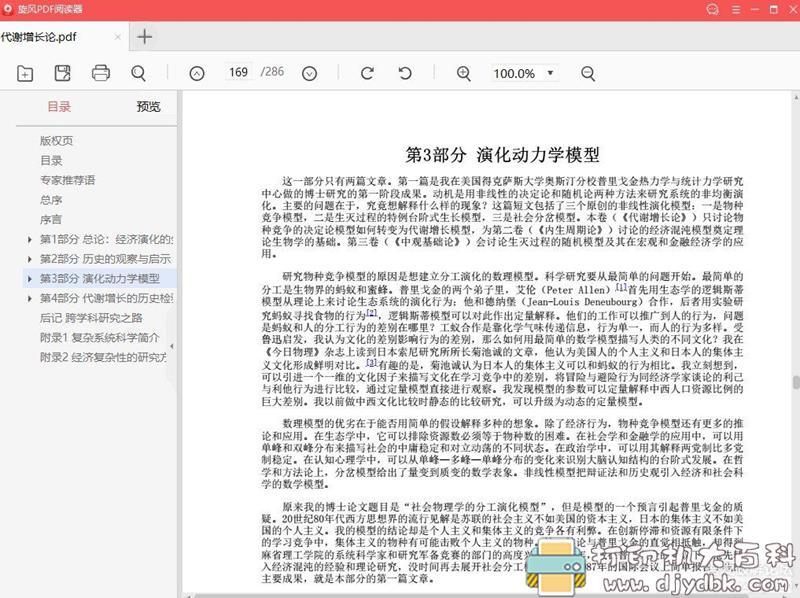
Task: Open the 专家推荐语 outline entry
Action: pyautogui.click(x=67, y=180)
